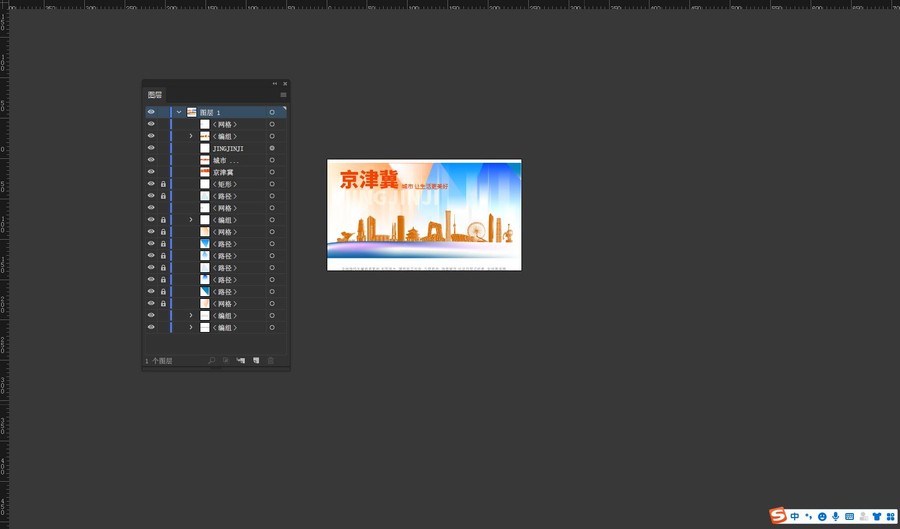Open the four-squares toolbox icon in IME bar
Screen dimensions: 900x529
(x=891, y=516)
